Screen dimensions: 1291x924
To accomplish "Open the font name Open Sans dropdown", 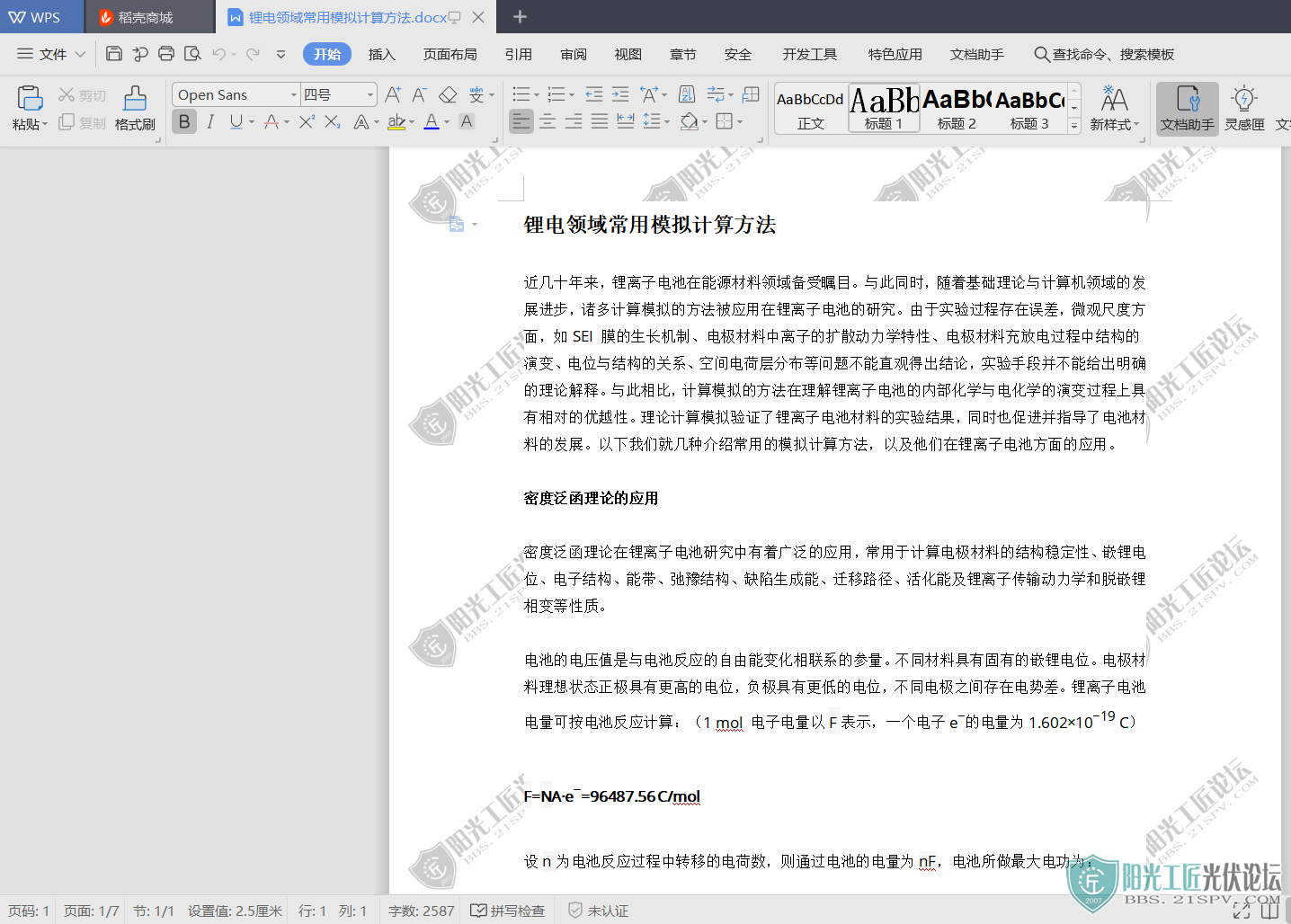I will [293, 94].
